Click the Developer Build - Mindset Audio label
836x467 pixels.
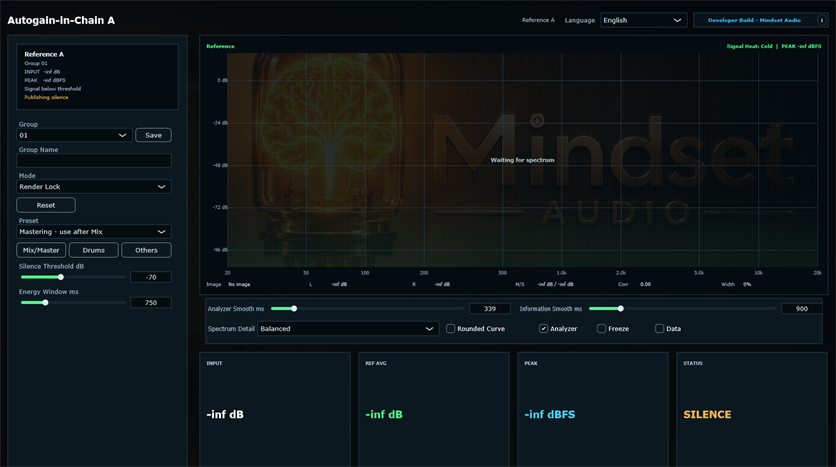754,20
